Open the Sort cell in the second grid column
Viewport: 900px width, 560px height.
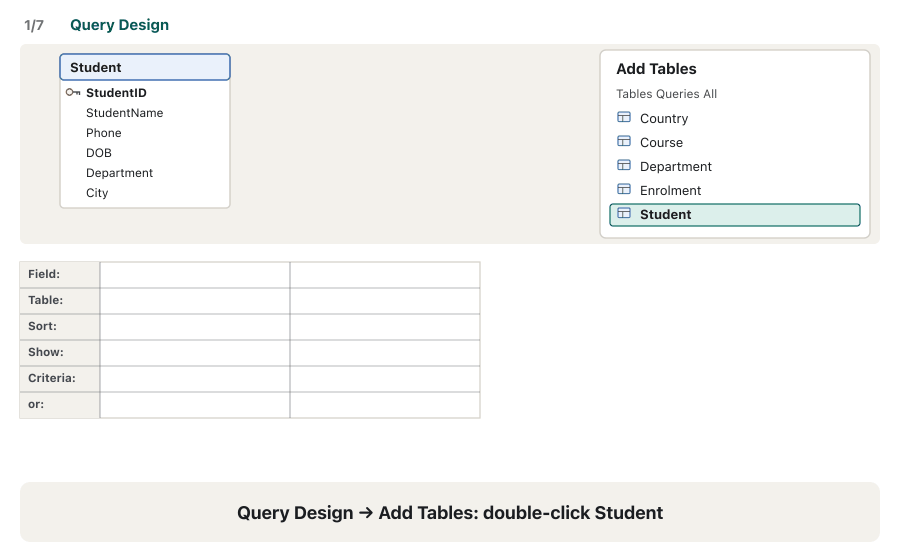coord(385,327)
